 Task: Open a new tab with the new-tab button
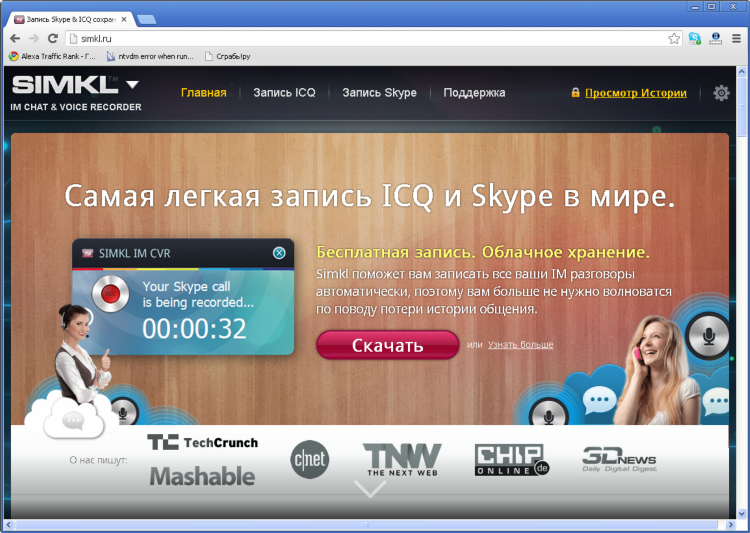click(146, 20)
